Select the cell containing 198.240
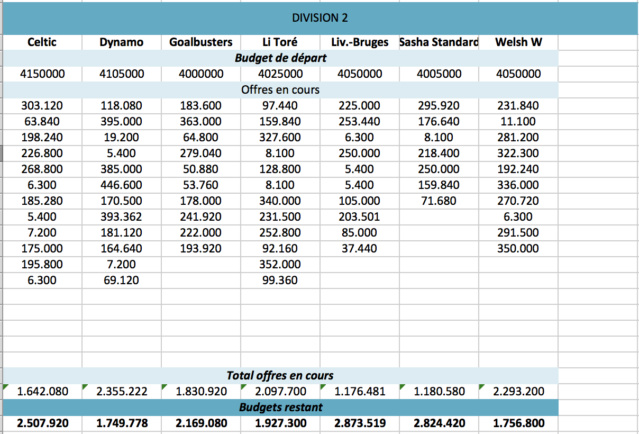 point(42,137)
